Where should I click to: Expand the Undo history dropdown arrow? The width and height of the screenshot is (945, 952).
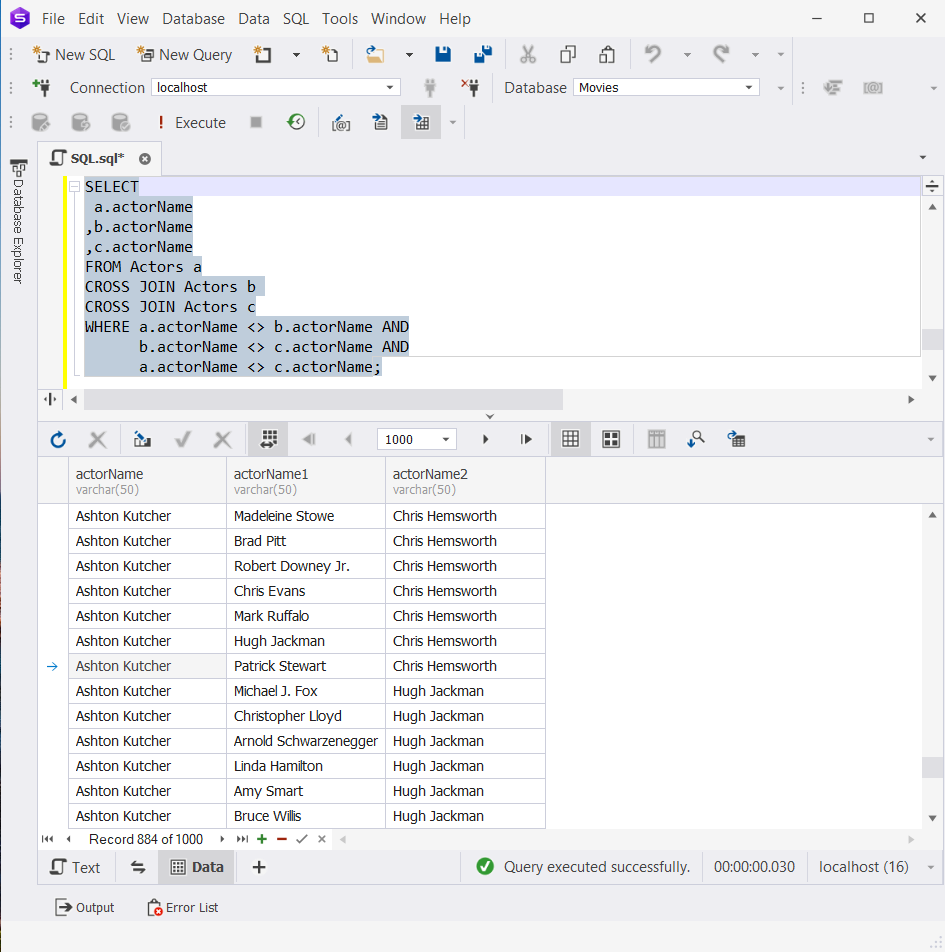[687, 55]
